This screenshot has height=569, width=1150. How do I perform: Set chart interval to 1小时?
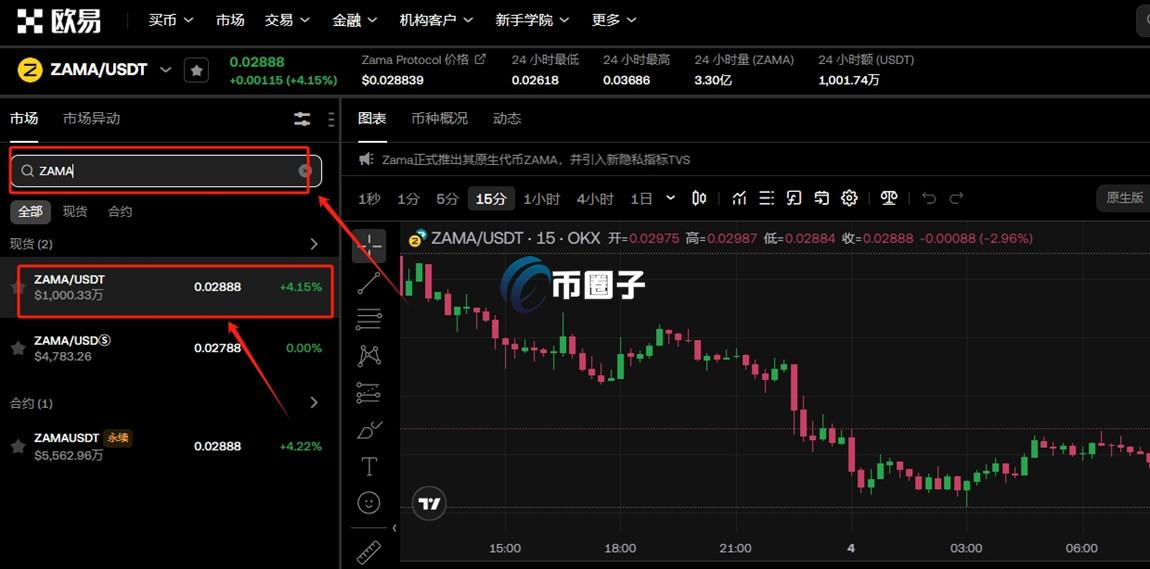tap(541, 199)
